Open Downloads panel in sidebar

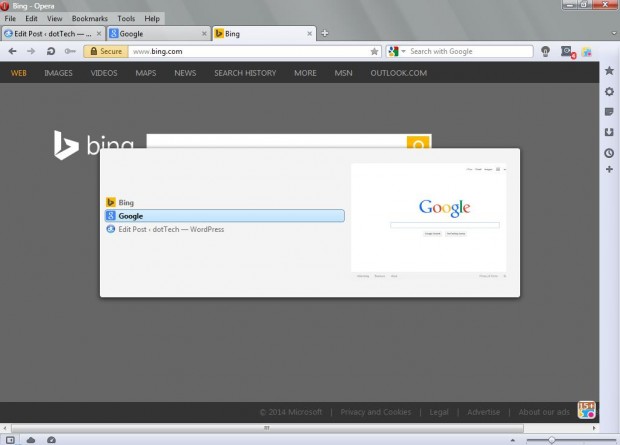point(609,132)
